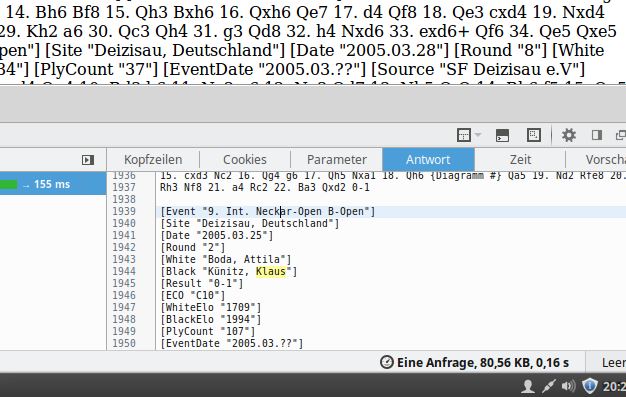The height and width of the screenshot is (397, 626).
Task: Click the clock in the taskbar
Action: (614, 386)
